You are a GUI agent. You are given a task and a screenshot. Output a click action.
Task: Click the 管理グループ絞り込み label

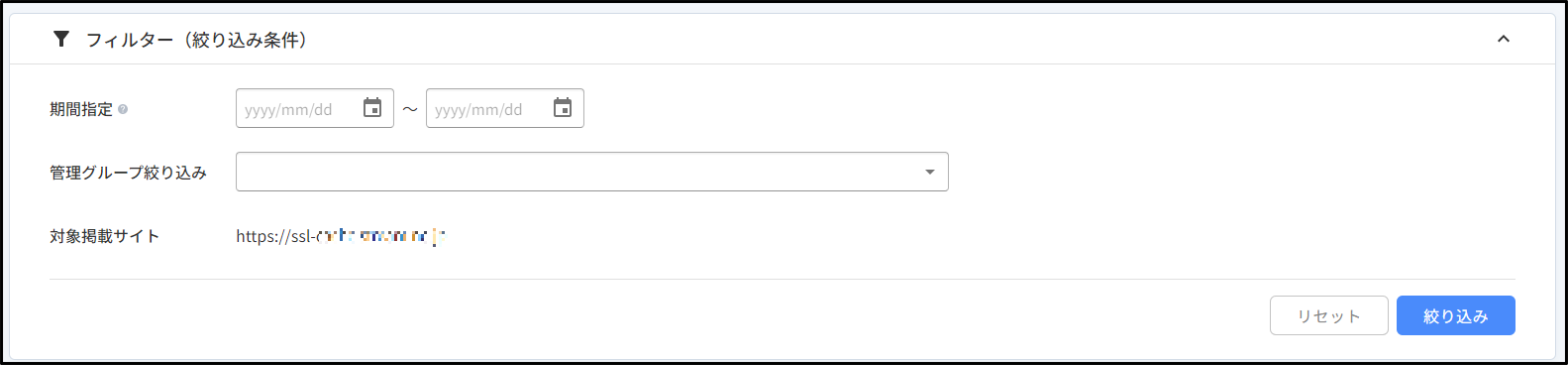pyautogui.click(x=128, y=173)
